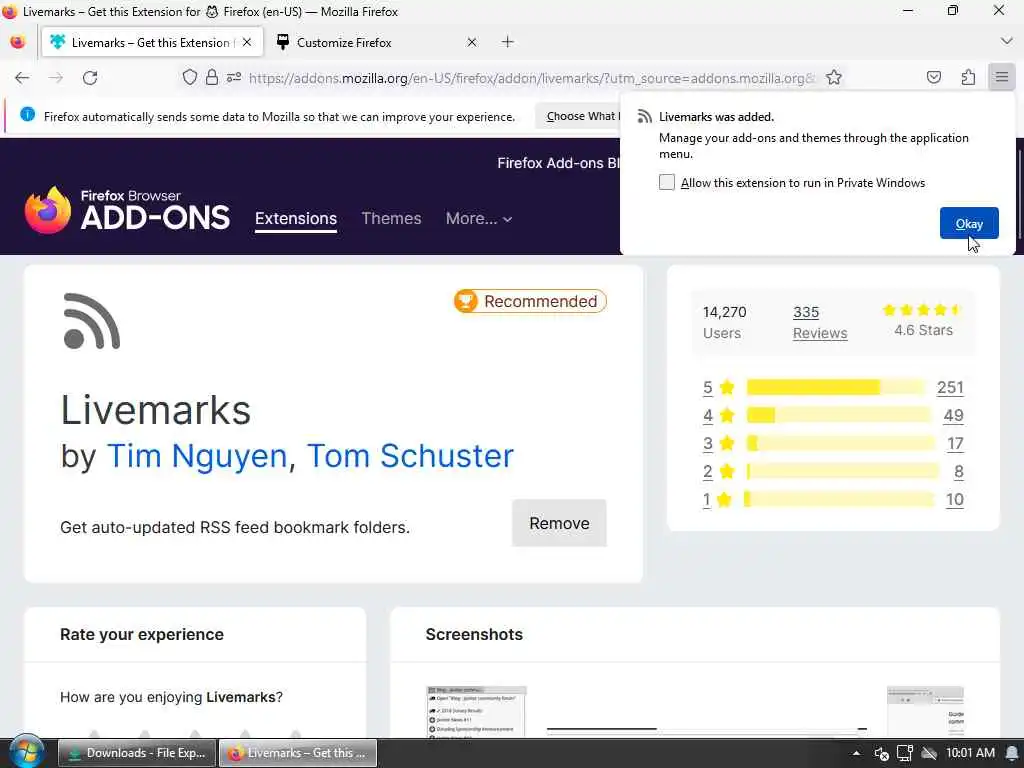Click the info icon in notification bar
The width and height of the screenshot is (1024, 768).
pos(27,114)
